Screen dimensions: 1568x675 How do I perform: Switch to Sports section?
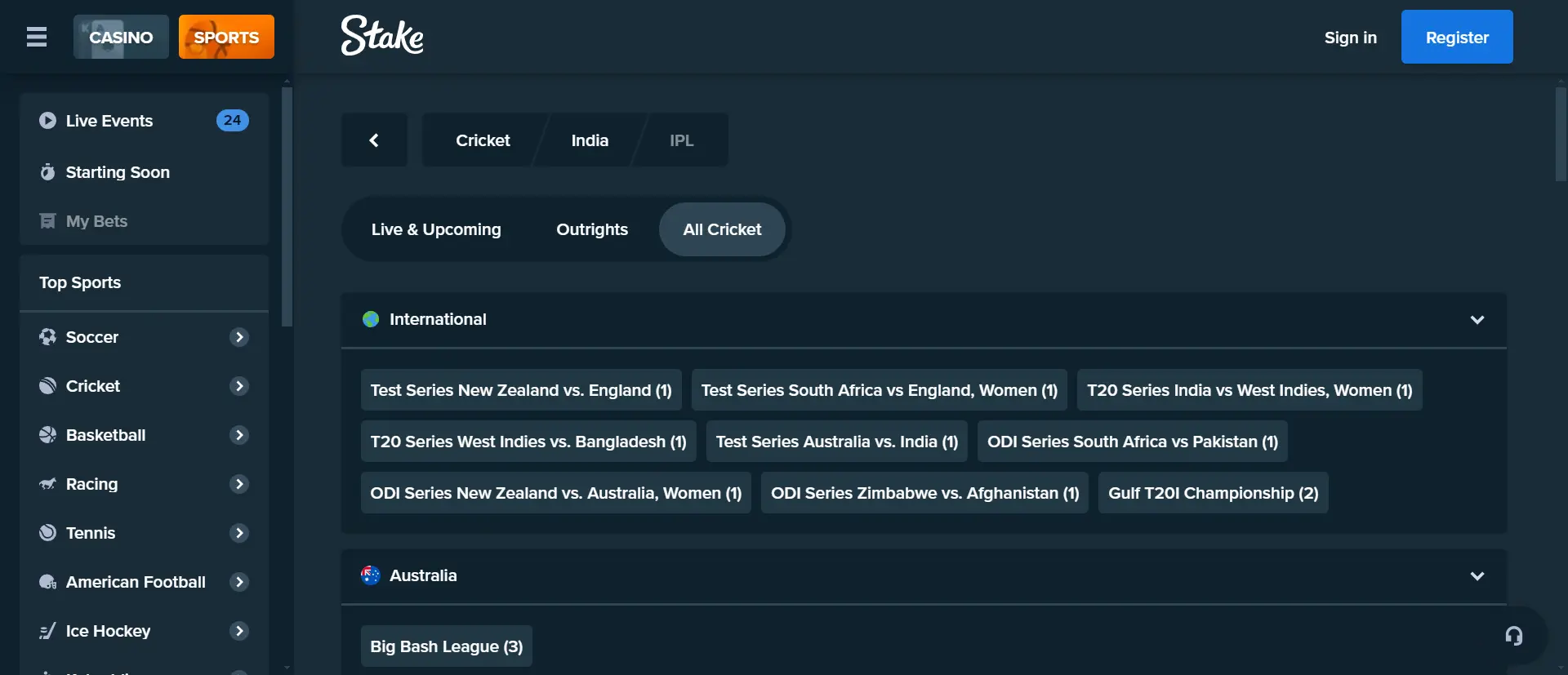(226, 37)
